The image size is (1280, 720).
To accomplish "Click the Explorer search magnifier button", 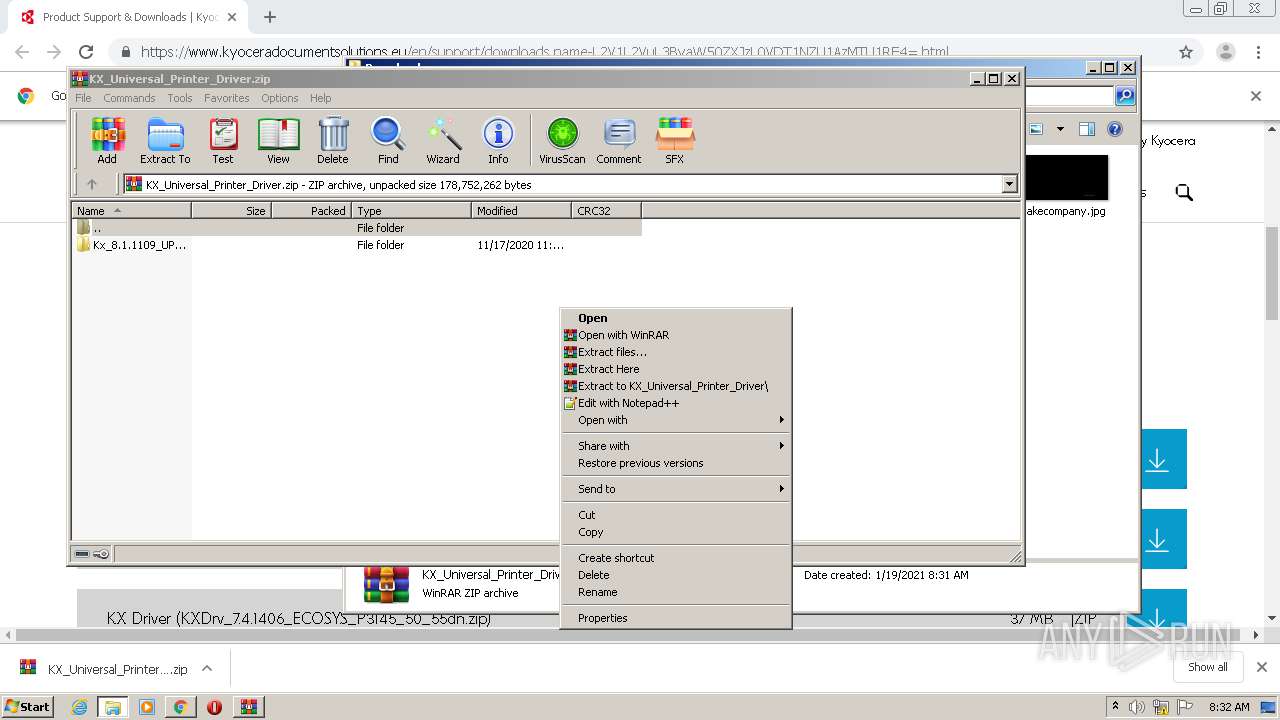I will coord(1125,96).
